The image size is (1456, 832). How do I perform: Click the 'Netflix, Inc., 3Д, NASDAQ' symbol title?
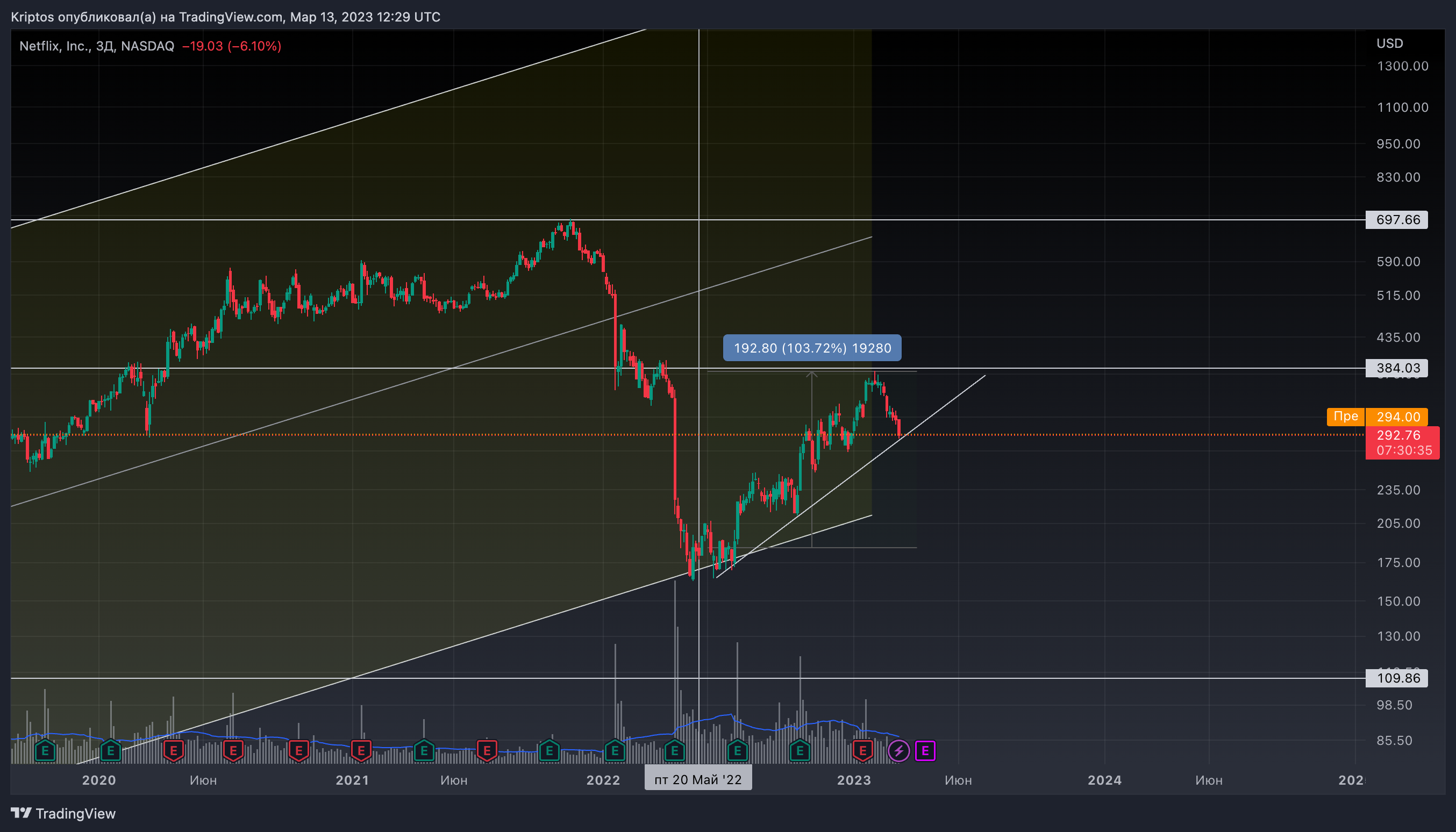[x=97, y=46]
